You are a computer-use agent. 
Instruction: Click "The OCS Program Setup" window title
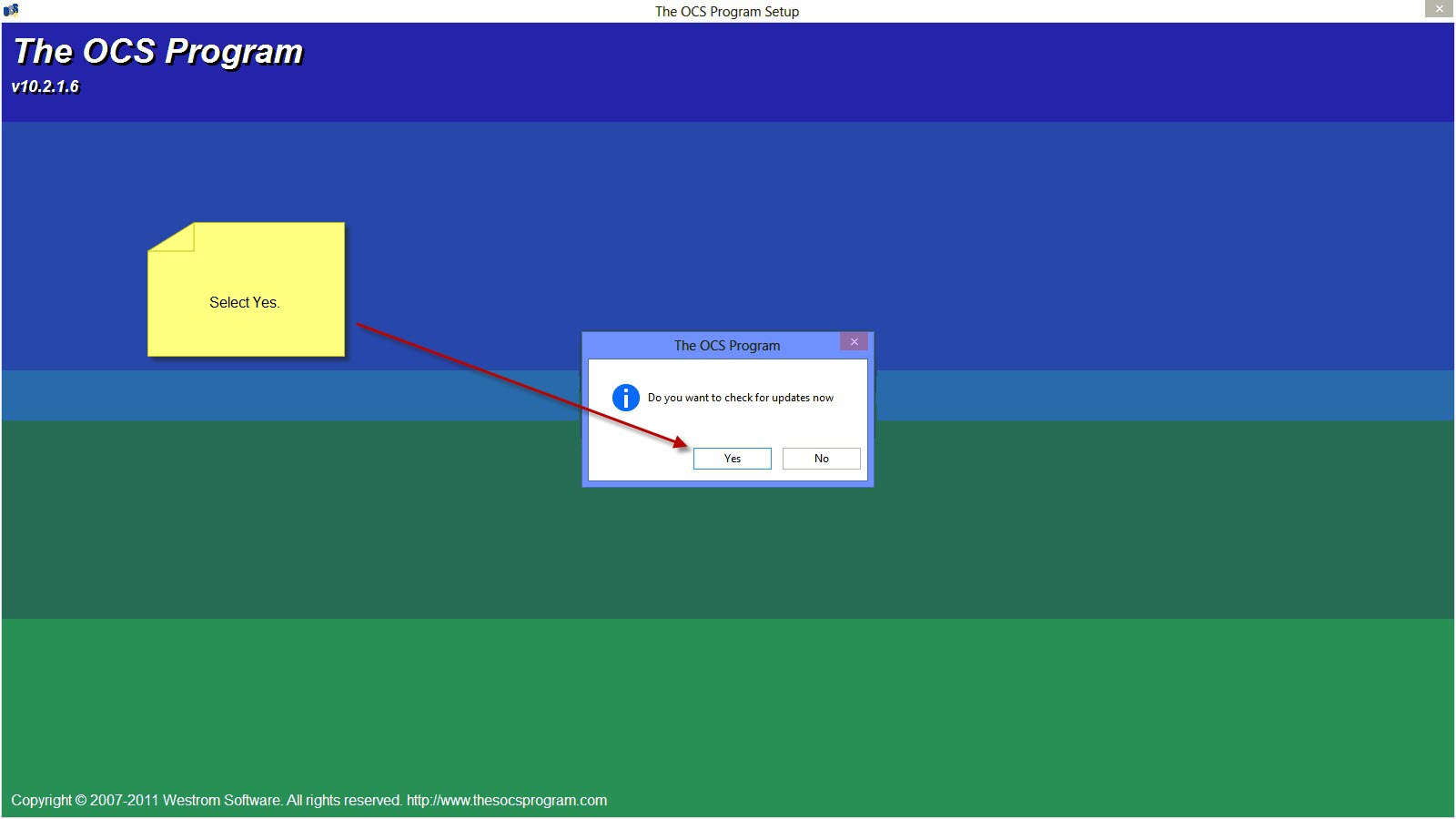(x=727, y=11)
